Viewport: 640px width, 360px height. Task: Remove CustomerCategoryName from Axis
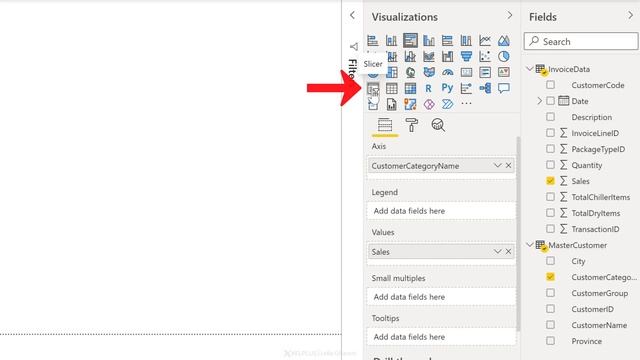tap(508, 165)
